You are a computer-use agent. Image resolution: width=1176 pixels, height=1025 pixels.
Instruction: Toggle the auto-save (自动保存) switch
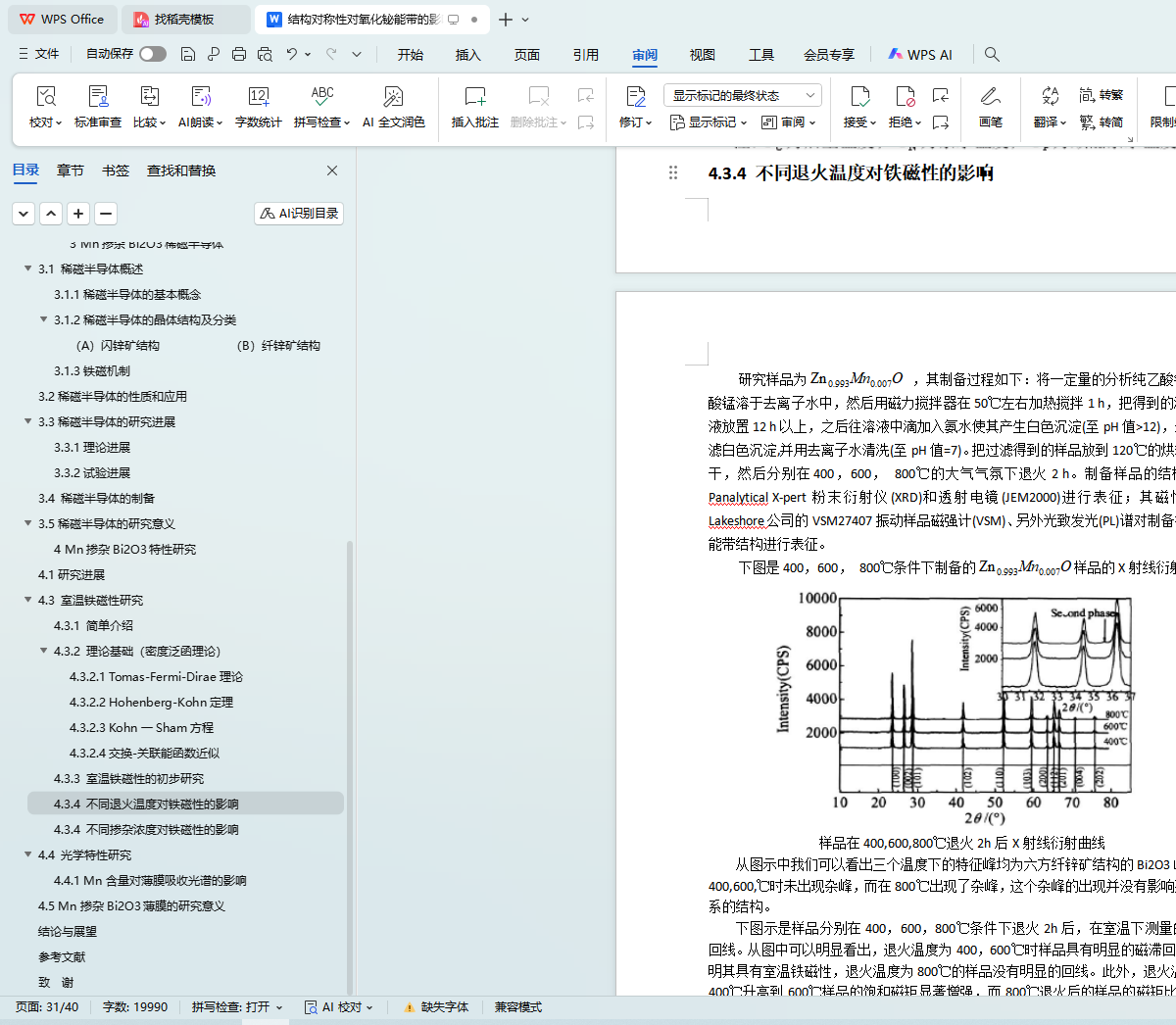click(x=153, y=54)
